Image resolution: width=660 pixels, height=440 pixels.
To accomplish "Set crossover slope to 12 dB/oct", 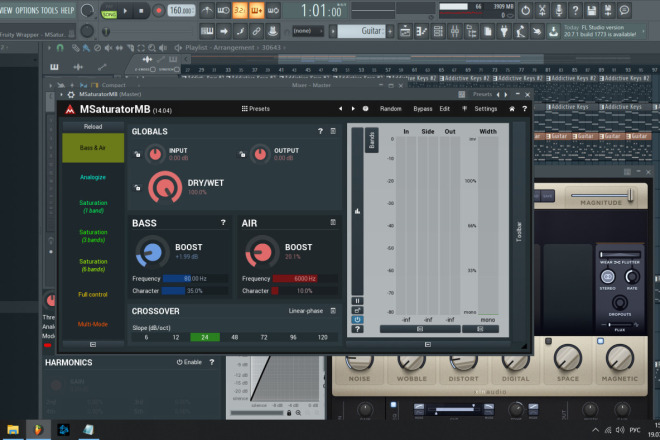I will (x=176, y=337).
